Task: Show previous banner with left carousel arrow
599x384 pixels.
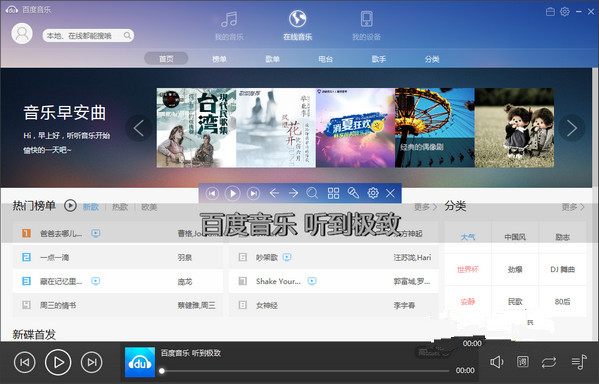Action: [x=139, y=128]
